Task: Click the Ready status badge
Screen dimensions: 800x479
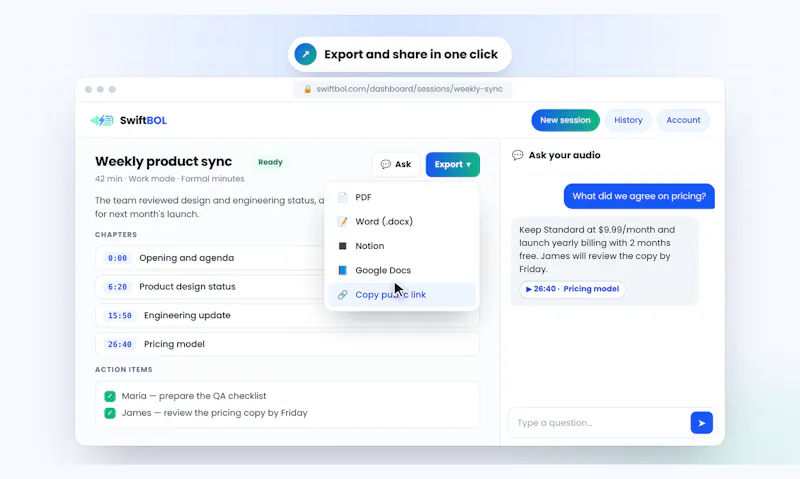Action: pyautogui.click(x=270, y=162)
